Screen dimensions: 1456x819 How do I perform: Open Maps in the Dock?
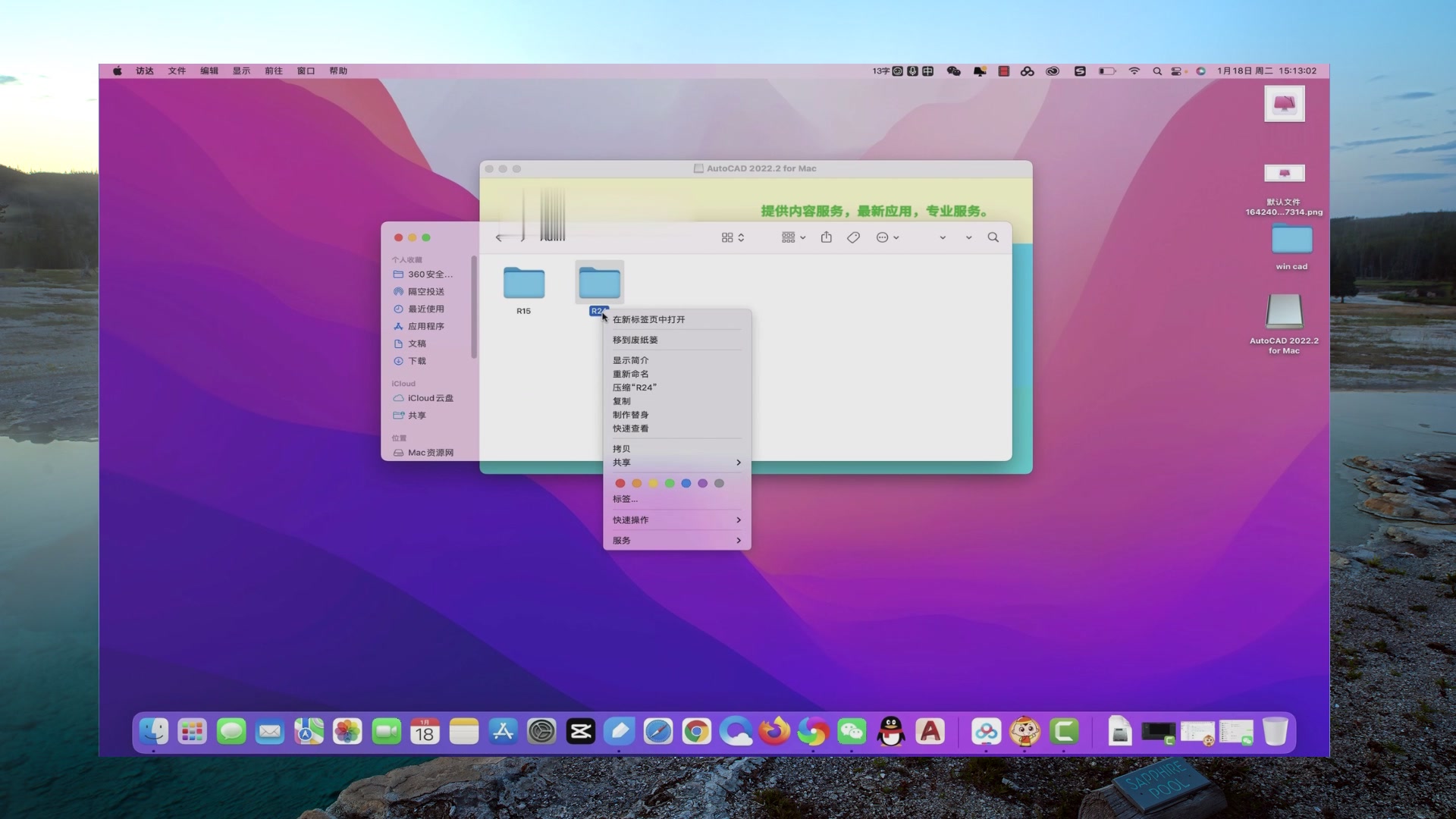point(309,732)
